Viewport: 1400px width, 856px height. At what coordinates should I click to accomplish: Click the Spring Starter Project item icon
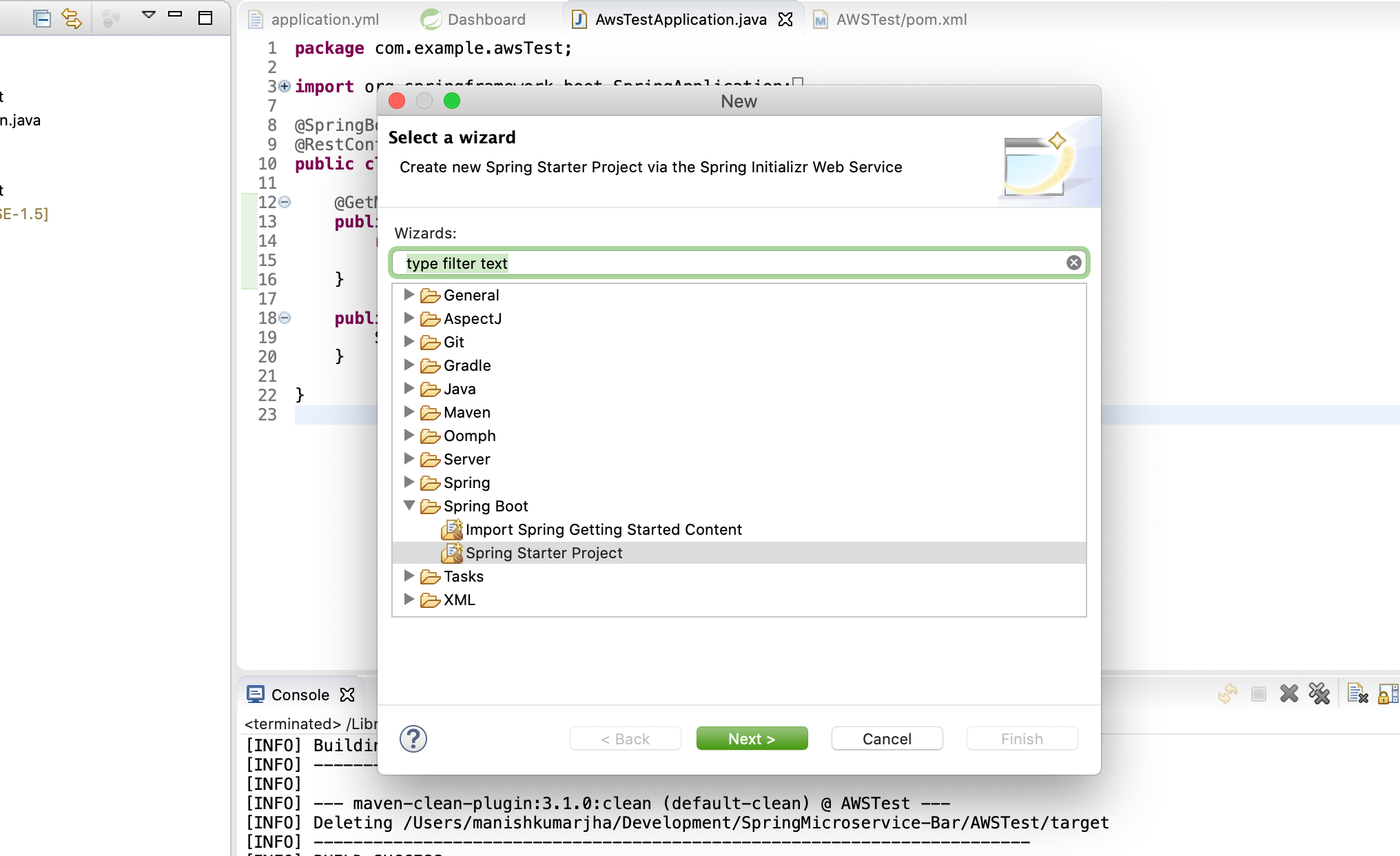[x=452, y=552]
